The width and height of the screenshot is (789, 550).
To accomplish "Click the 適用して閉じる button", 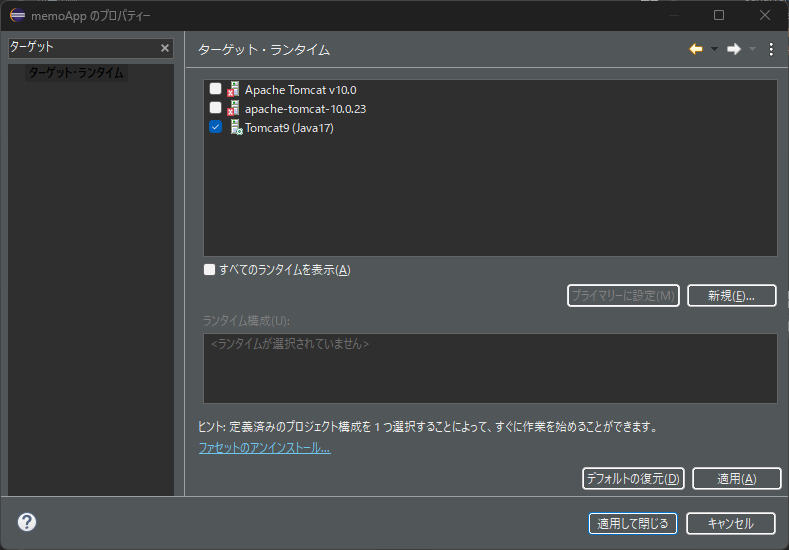I will [x=633, y=523].
